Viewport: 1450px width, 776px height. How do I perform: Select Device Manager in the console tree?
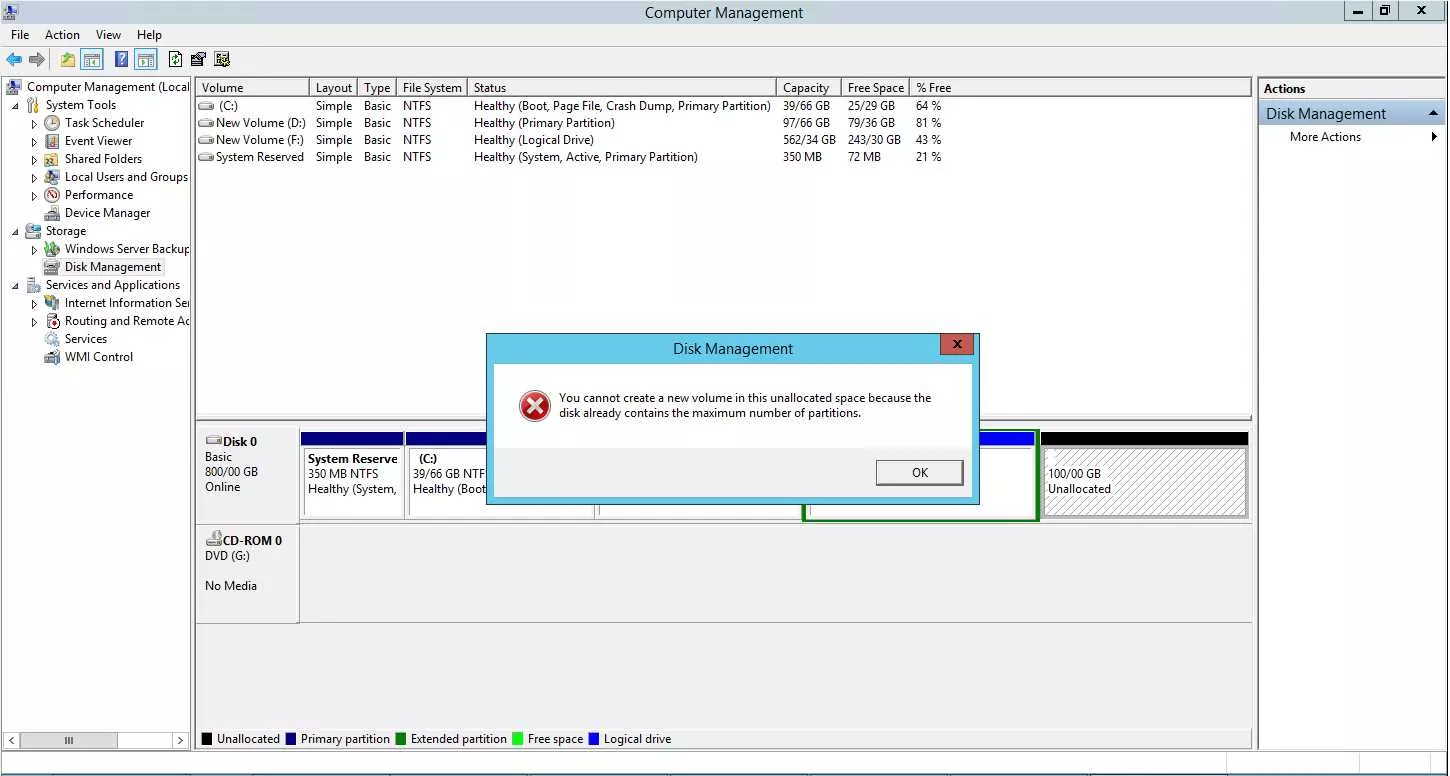(x=107, y=213)
